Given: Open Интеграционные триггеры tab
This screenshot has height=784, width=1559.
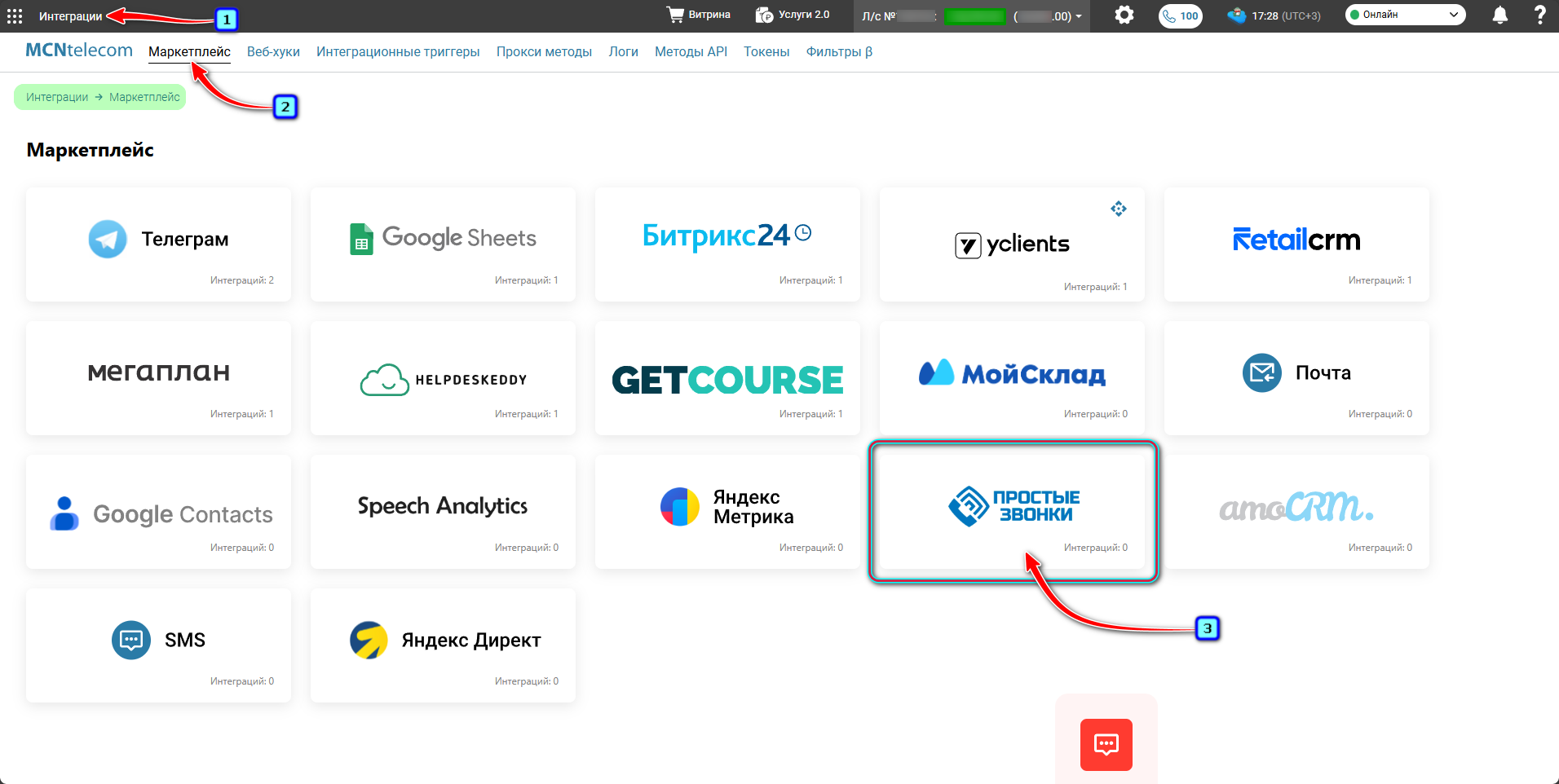Looking at the screenshot, I should (398, 52).
